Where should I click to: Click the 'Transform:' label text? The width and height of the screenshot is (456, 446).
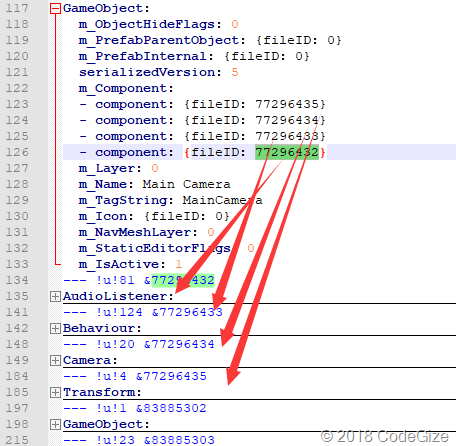tap(102, 392)
